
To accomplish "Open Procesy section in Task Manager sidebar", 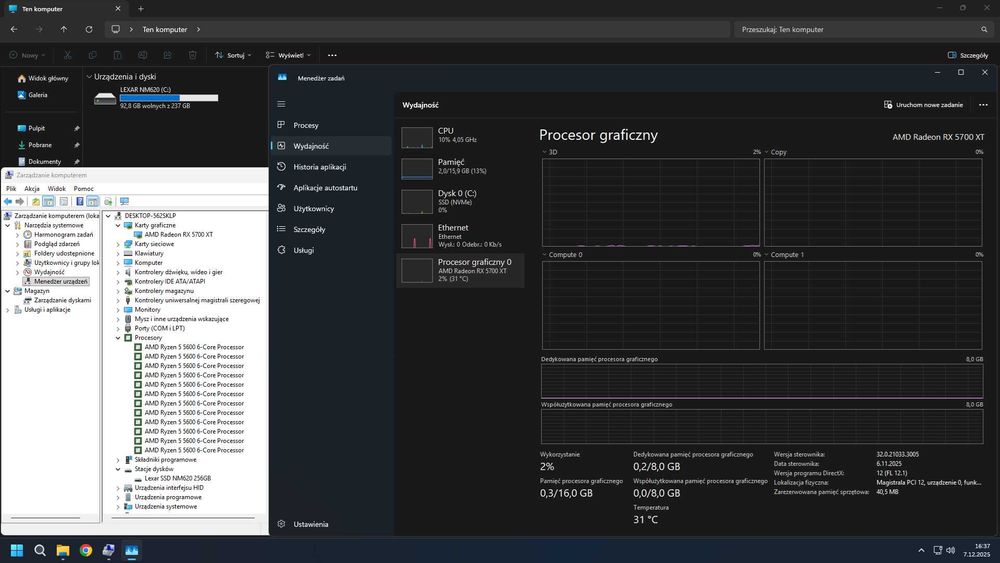I will tap(306, 125).
